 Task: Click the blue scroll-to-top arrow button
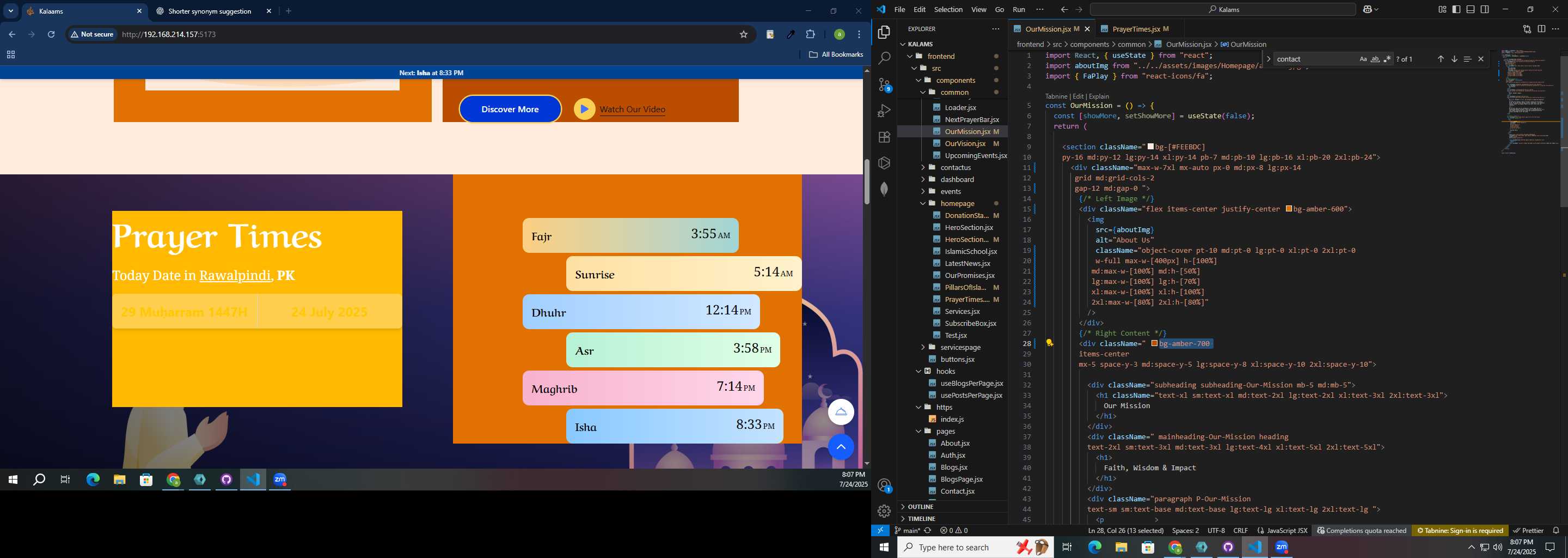click(841, 447)
